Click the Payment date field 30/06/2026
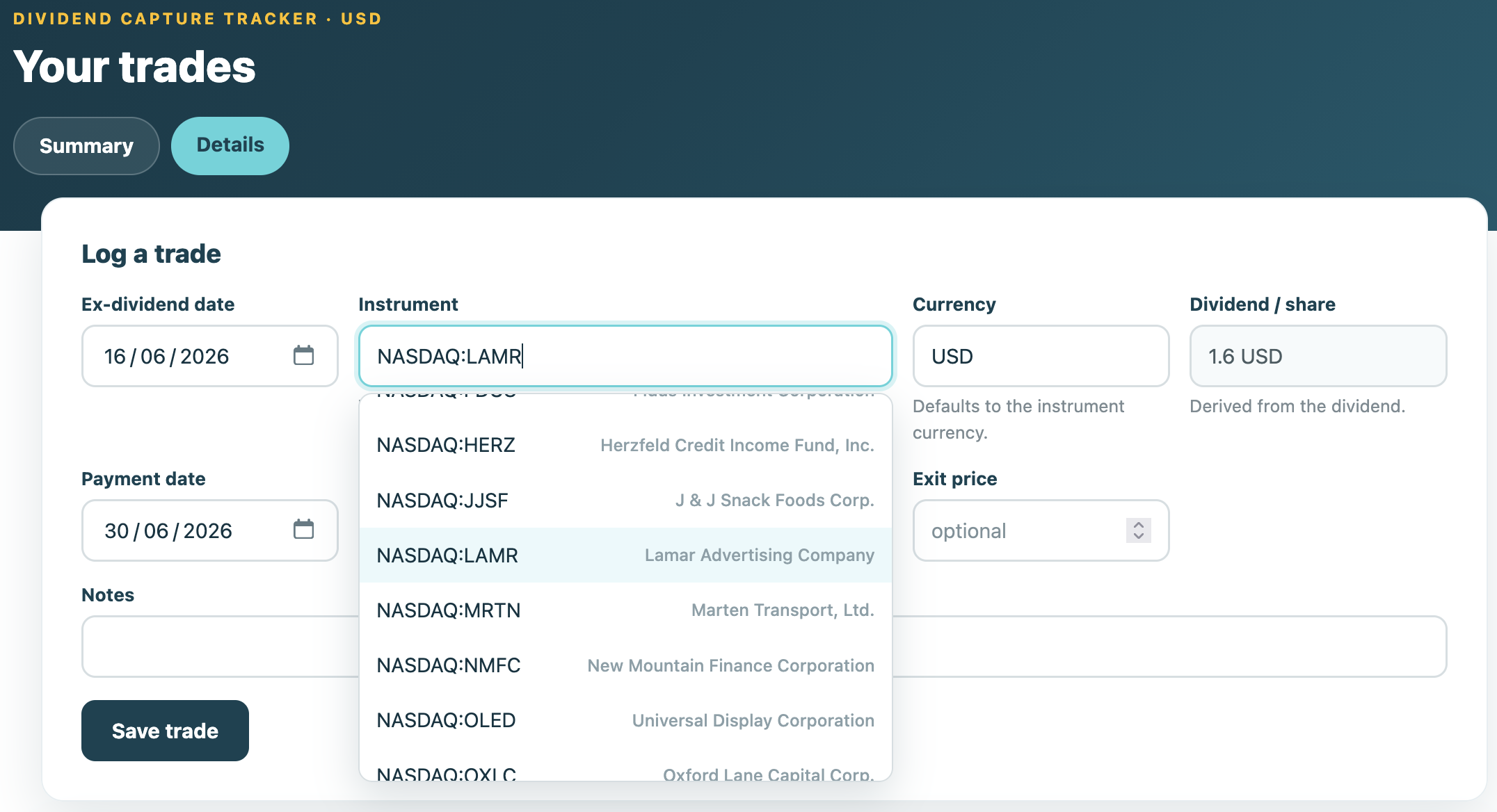This screenshot has width=1497, height=812. (x=209, y=530)
